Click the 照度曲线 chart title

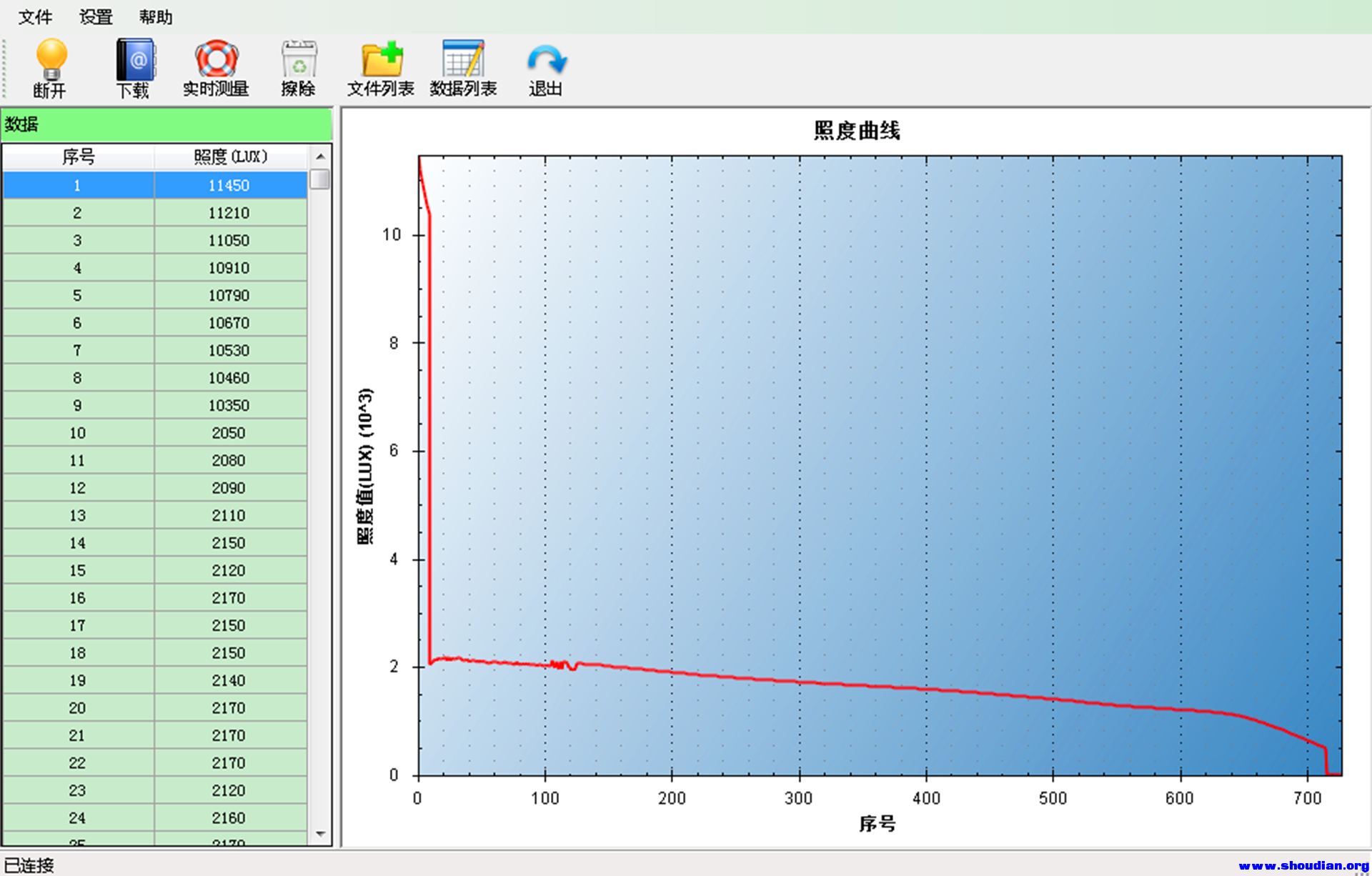pos(857,131)
